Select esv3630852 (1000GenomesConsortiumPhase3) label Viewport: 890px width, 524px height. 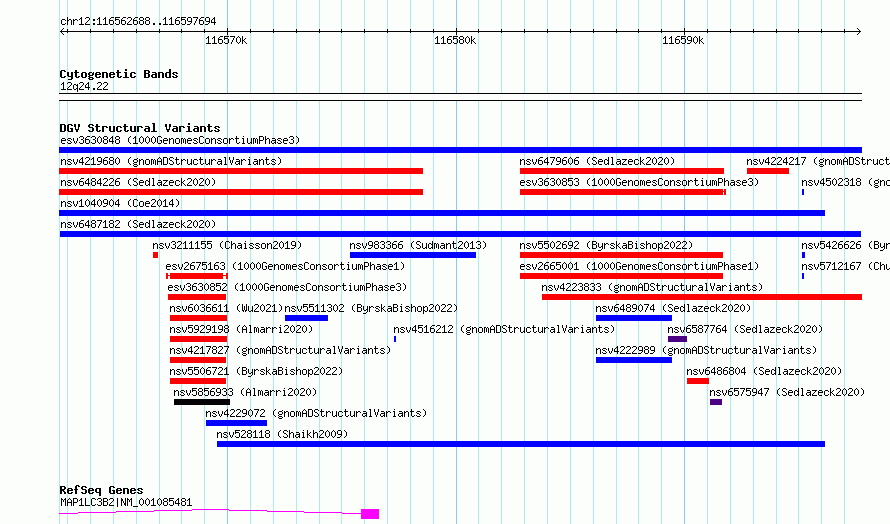pos(287,287)
